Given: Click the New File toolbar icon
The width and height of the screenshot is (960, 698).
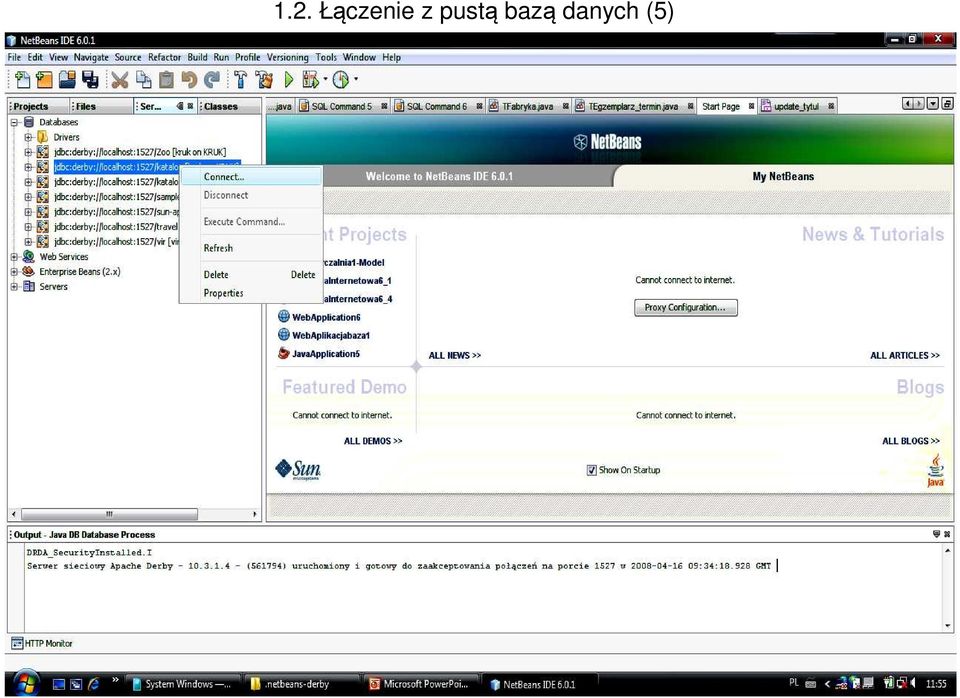Looking at the screenshot, I should [x=22, y=80].
